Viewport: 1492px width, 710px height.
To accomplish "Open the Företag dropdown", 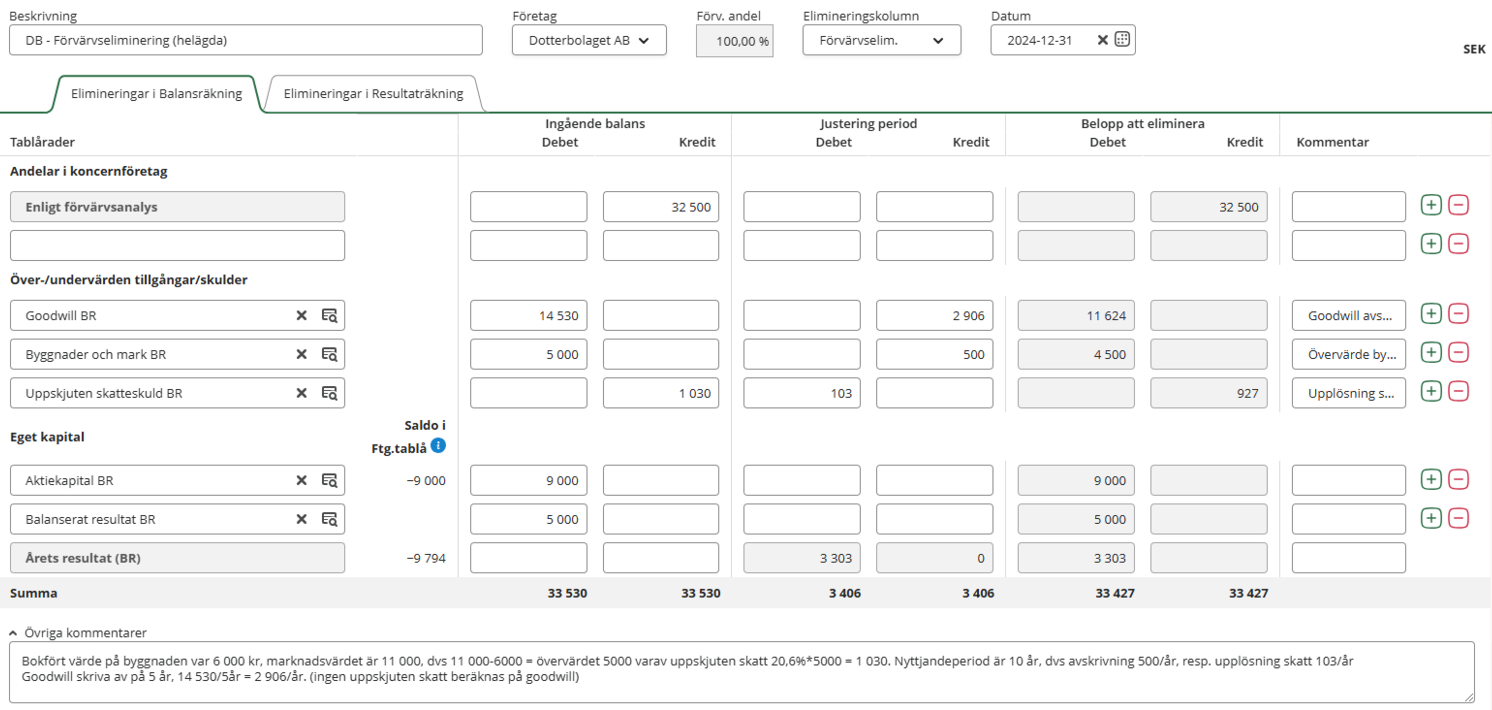I will (589, 40).
